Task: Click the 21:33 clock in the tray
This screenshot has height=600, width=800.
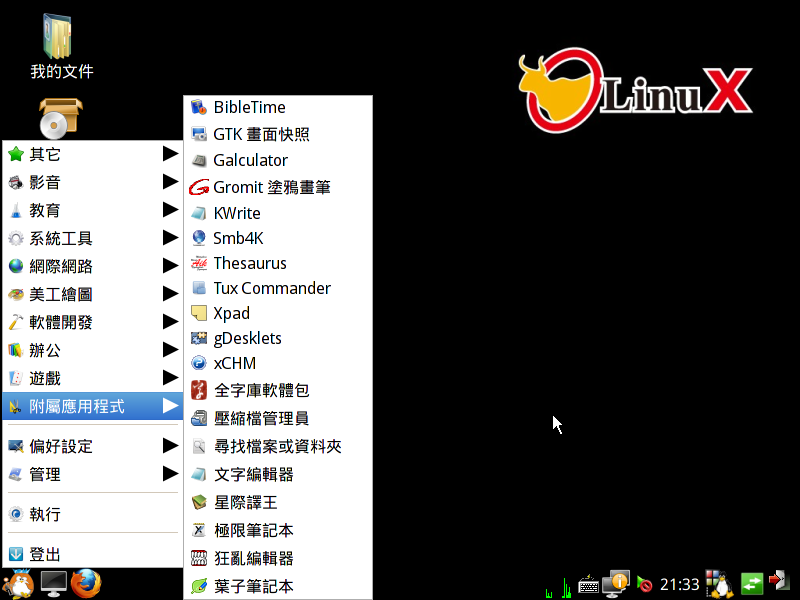Action: tap(679, 584)
